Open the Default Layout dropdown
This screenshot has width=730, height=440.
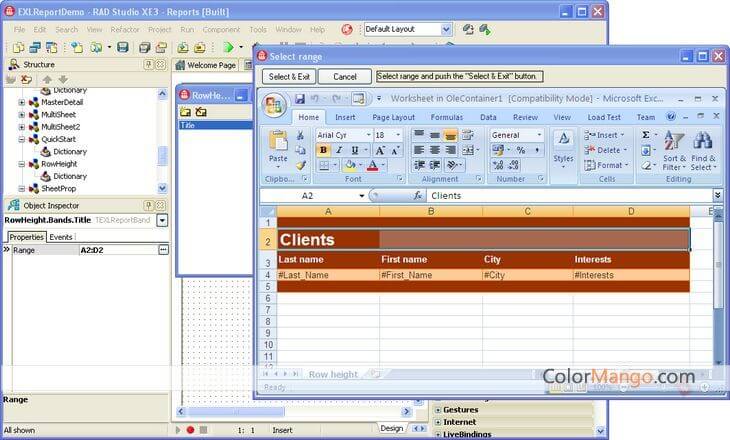(x=446, y=30)
